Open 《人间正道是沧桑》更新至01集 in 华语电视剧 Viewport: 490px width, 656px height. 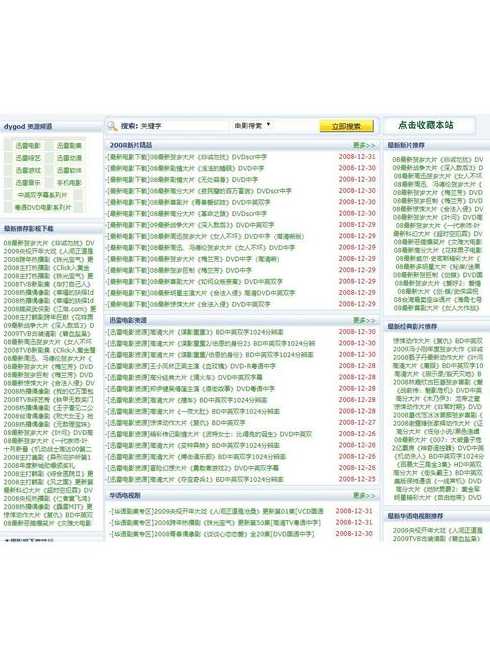[216, 511]
